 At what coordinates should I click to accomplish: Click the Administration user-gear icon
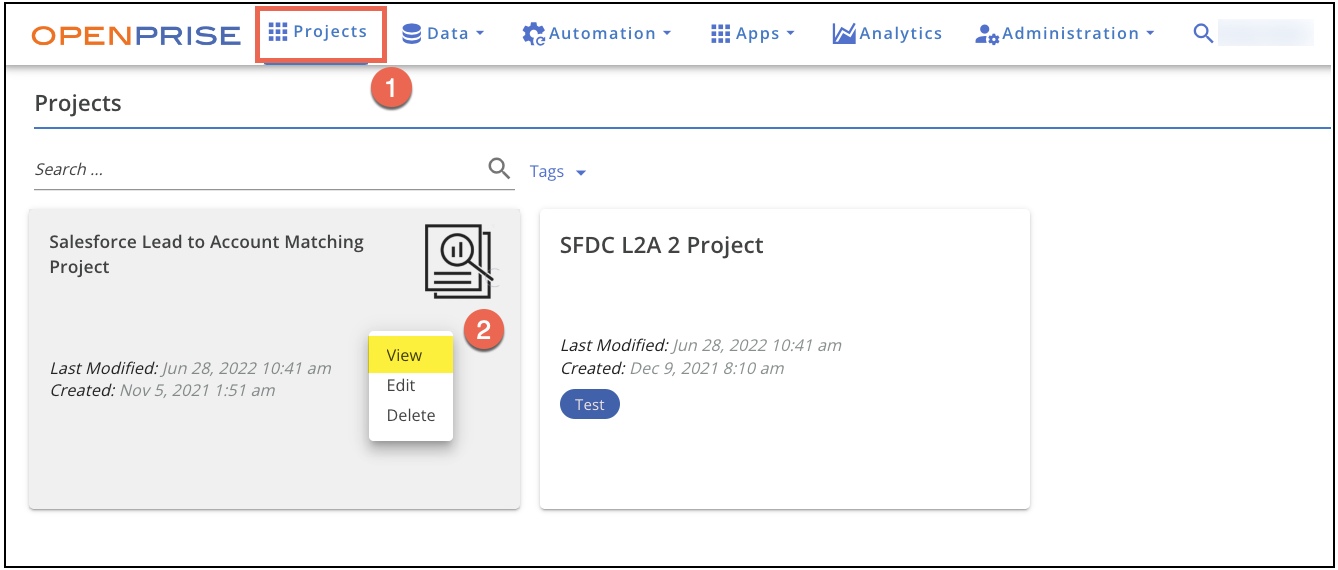[986, 35]
